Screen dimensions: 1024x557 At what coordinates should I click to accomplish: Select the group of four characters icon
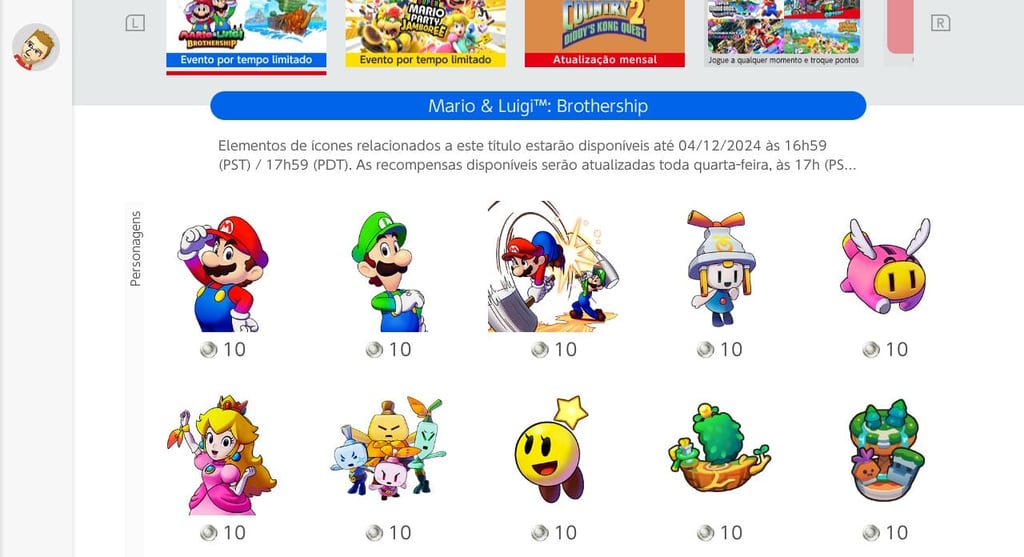(389, 447)
